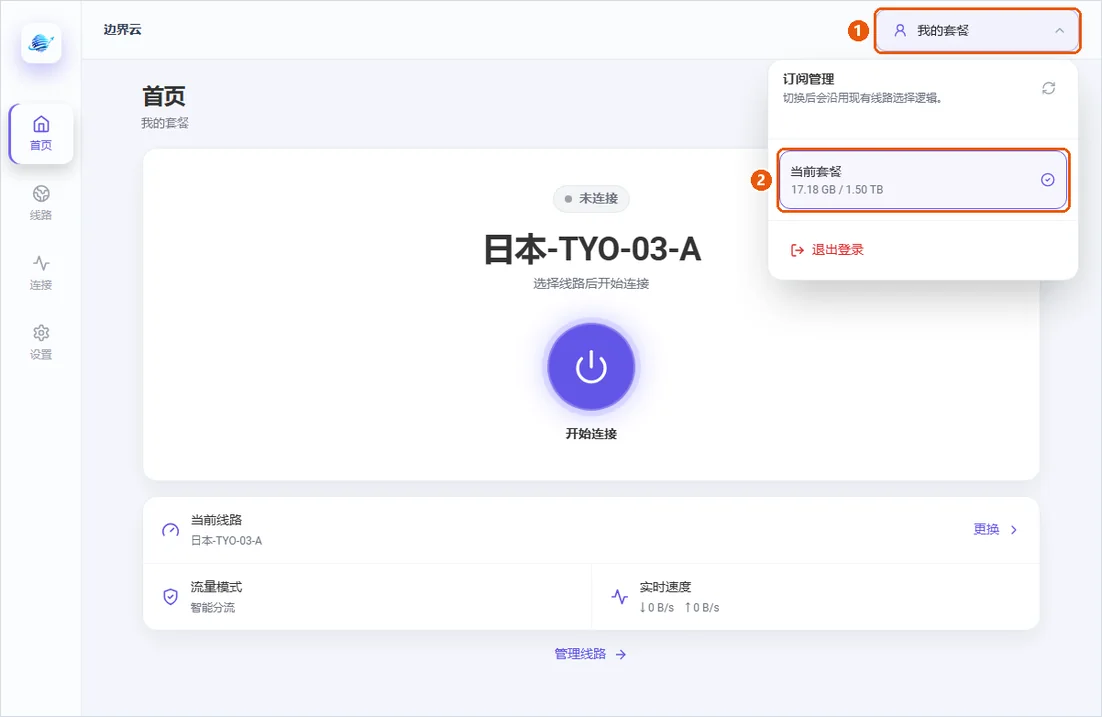Click the logout arrow icon
The width and height of the screenshot is (1102, 717).
tap(797, 250)
